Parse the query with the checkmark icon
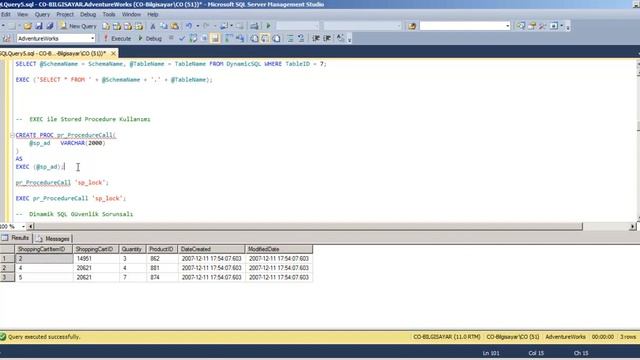The width and height of the screenshot is (640, 360). (182, 38)
